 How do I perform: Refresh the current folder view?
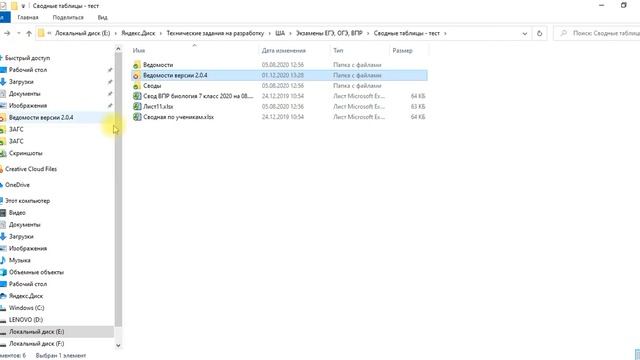tap(539, 33)
